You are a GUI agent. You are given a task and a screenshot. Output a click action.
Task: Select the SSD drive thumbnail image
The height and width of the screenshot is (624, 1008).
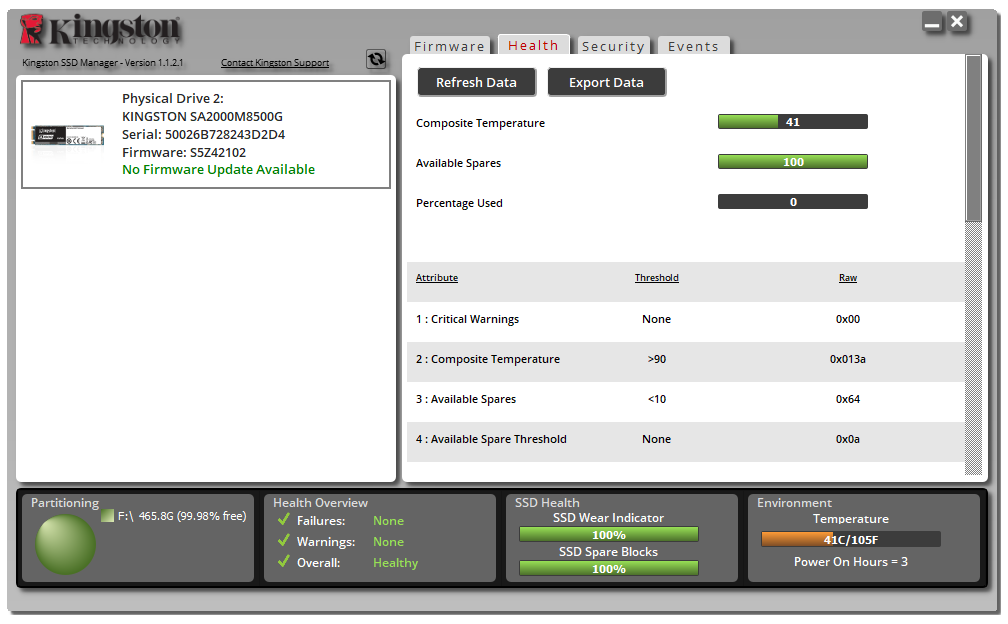click(x=68, y=135)
